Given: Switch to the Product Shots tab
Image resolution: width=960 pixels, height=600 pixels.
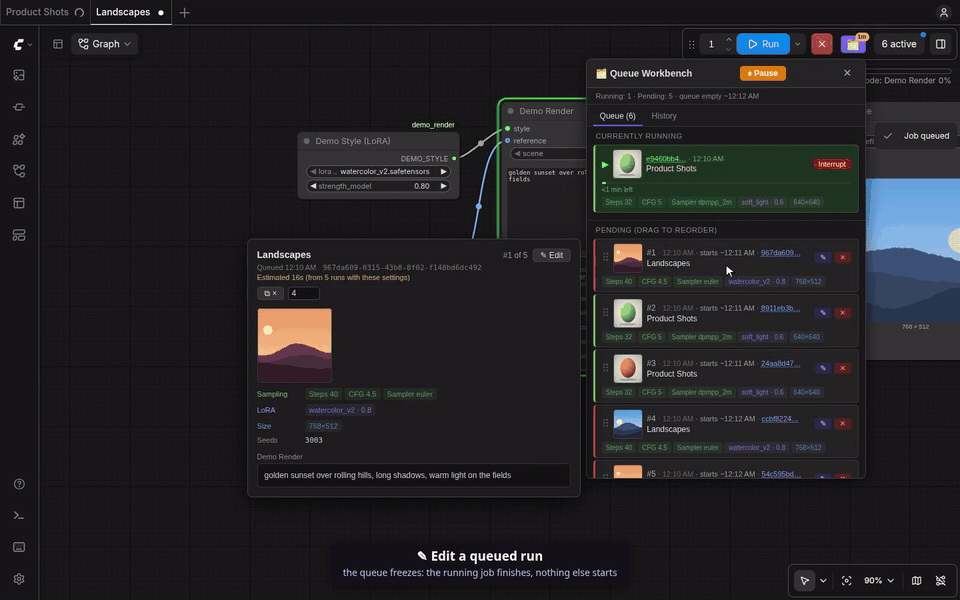Looking at the screenshot, I should 45,12.
